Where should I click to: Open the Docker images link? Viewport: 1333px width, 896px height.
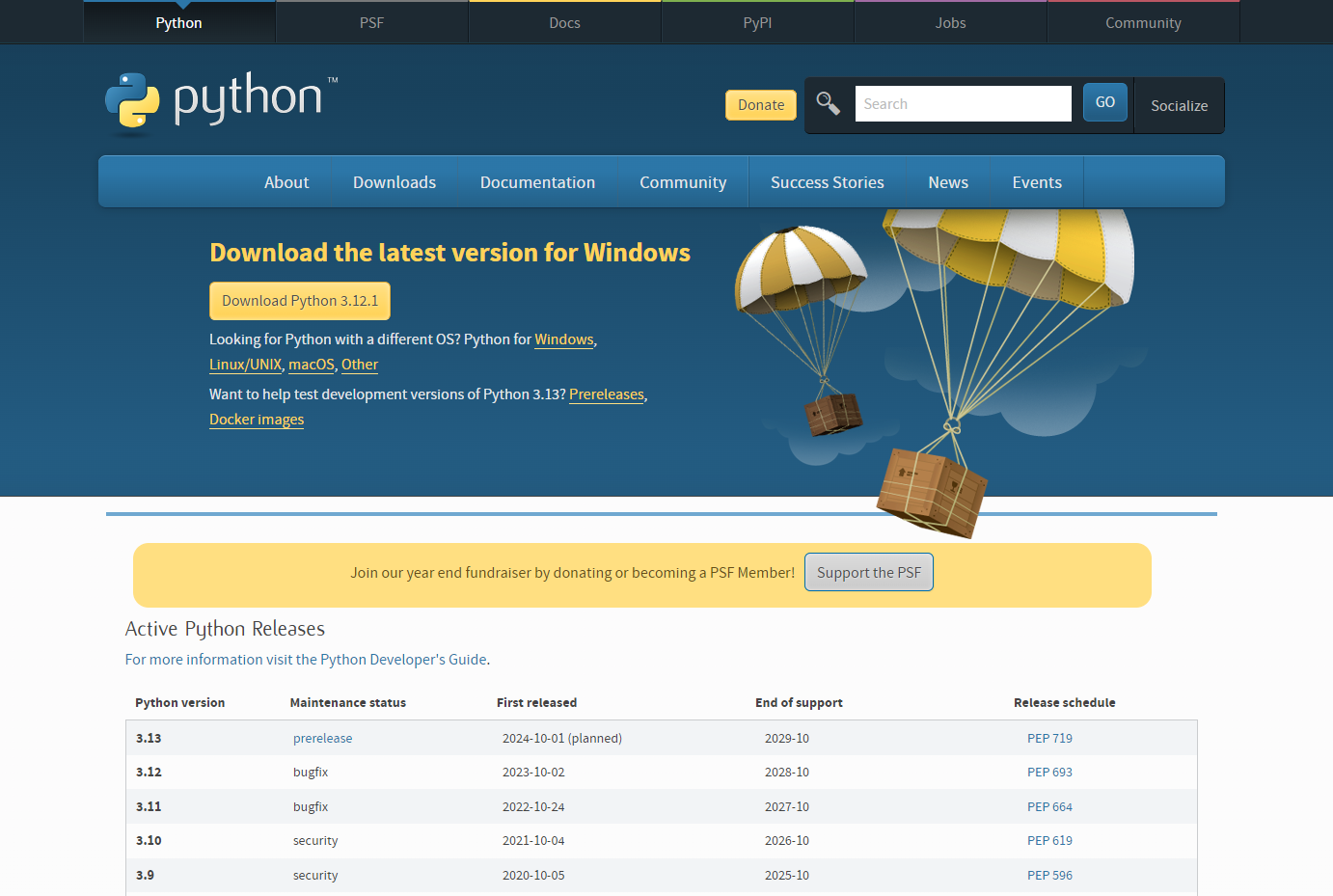click(x=257, y=420)
